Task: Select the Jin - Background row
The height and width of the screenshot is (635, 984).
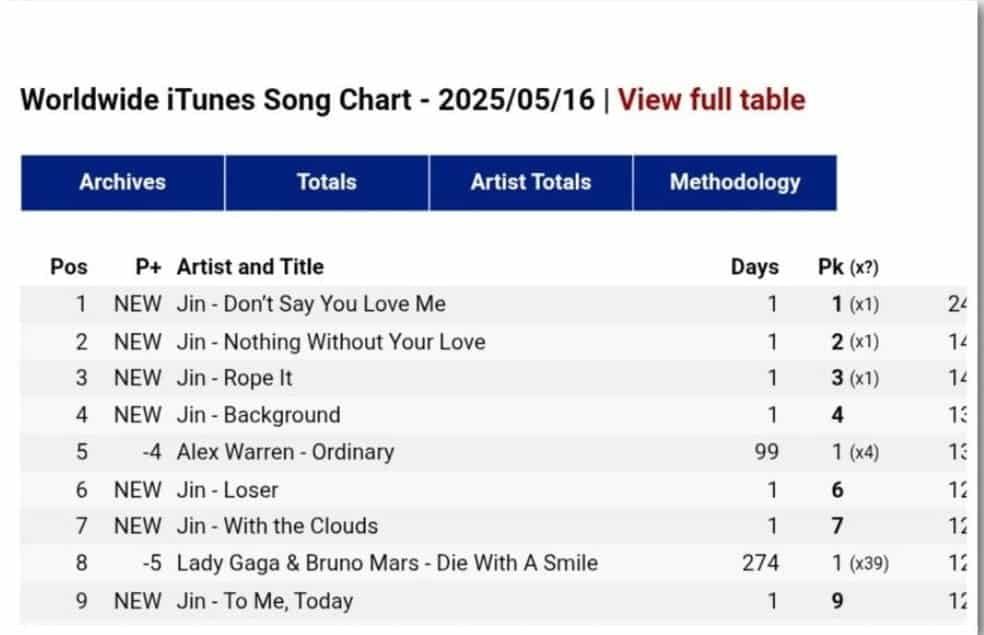Action: click(258, 415)
